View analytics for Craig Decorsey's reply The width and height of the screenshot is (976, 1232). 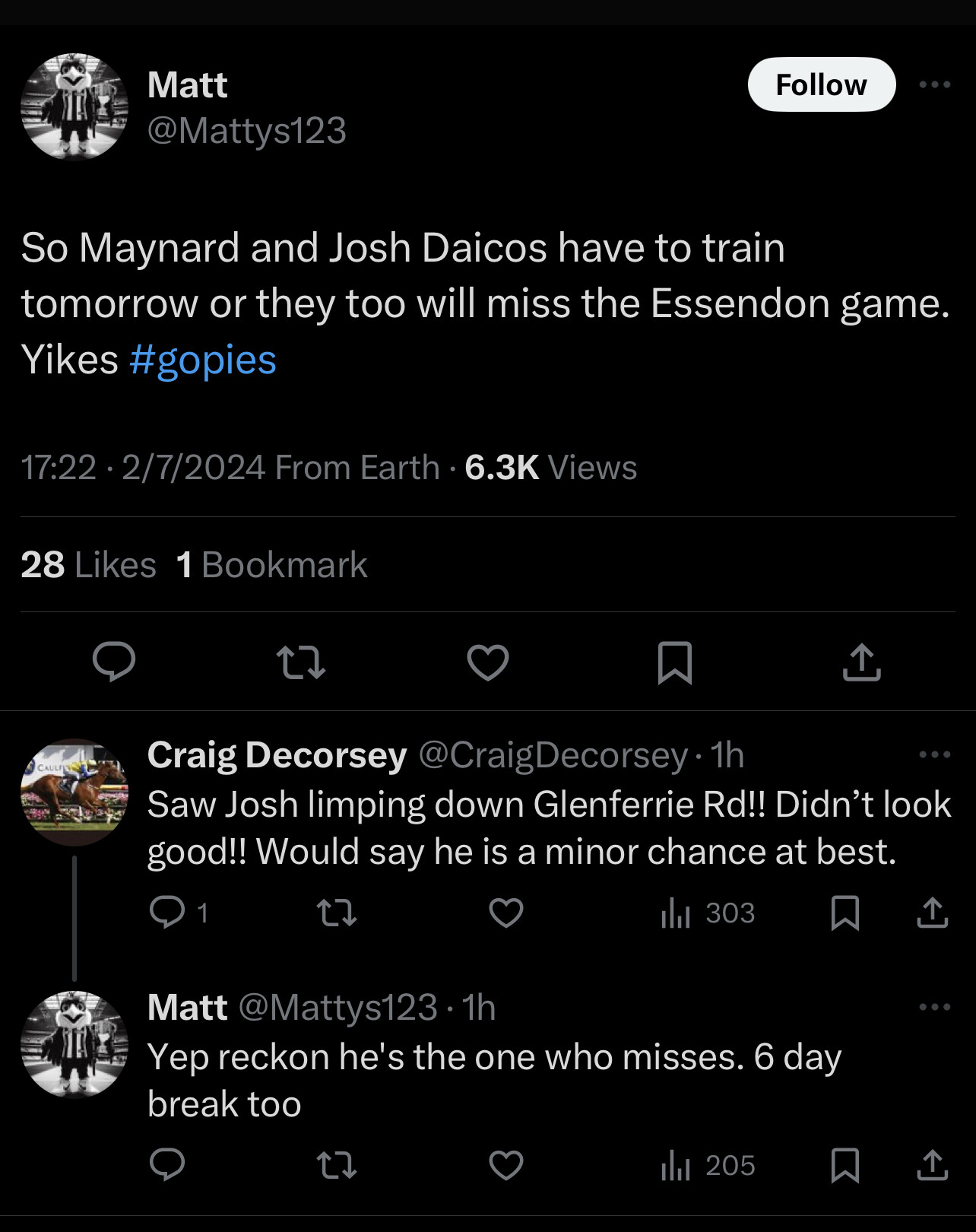708,912
